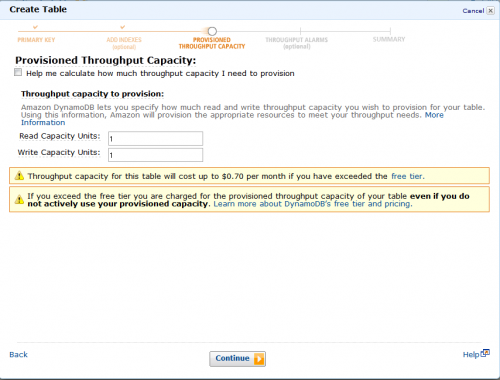This screenshot has width=500, height=380.
Task: Click the Continue button arrow icon
Action: pyautogui.click(x=259, y=359)
